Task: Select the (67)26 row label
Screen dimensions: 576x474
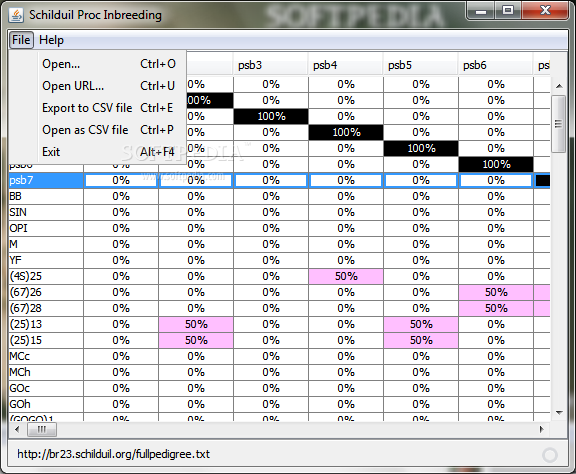Action: (46, 292)
